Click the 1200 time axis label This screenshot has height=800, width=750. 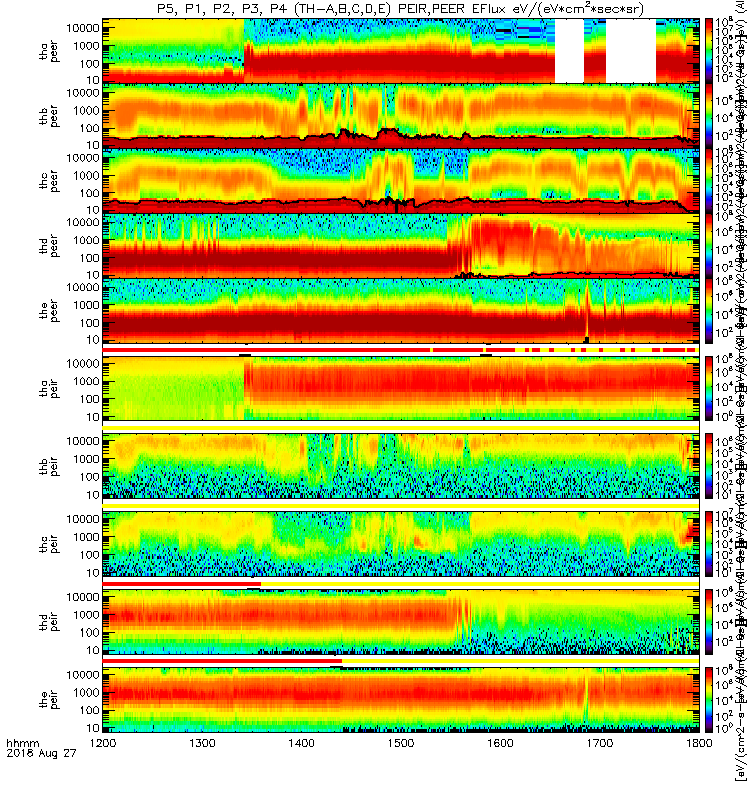[103, 743]
